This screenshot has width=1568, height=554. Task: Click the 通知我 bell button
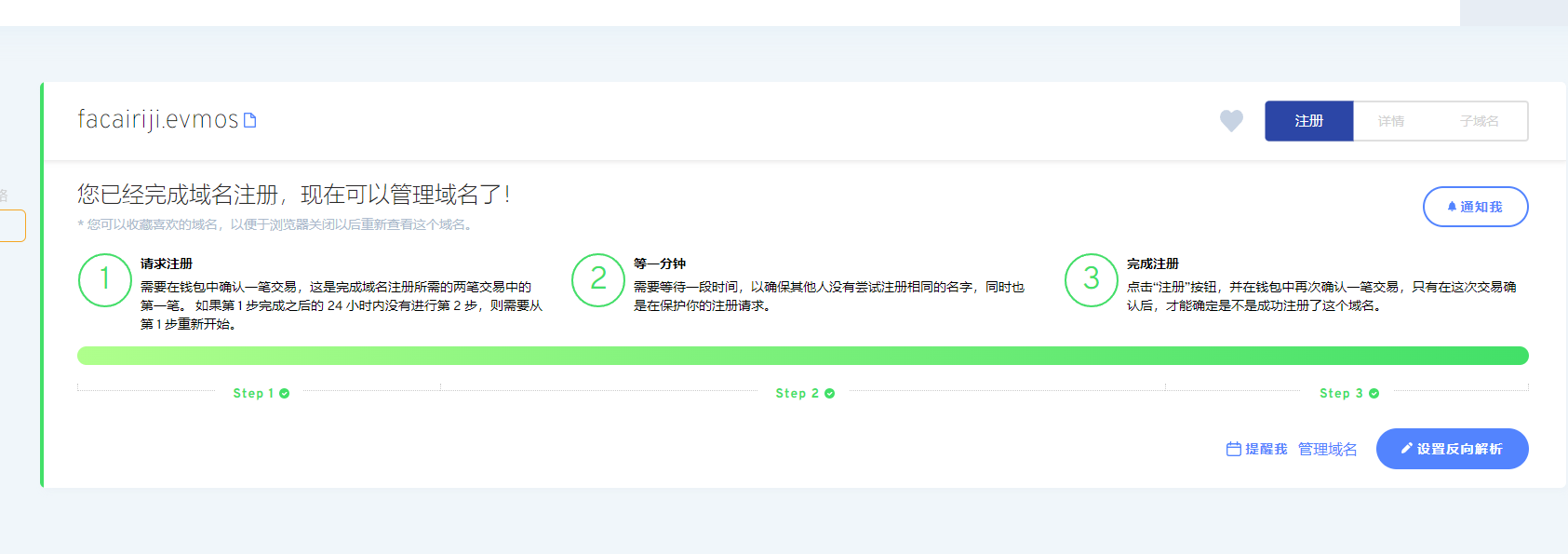1475,207
